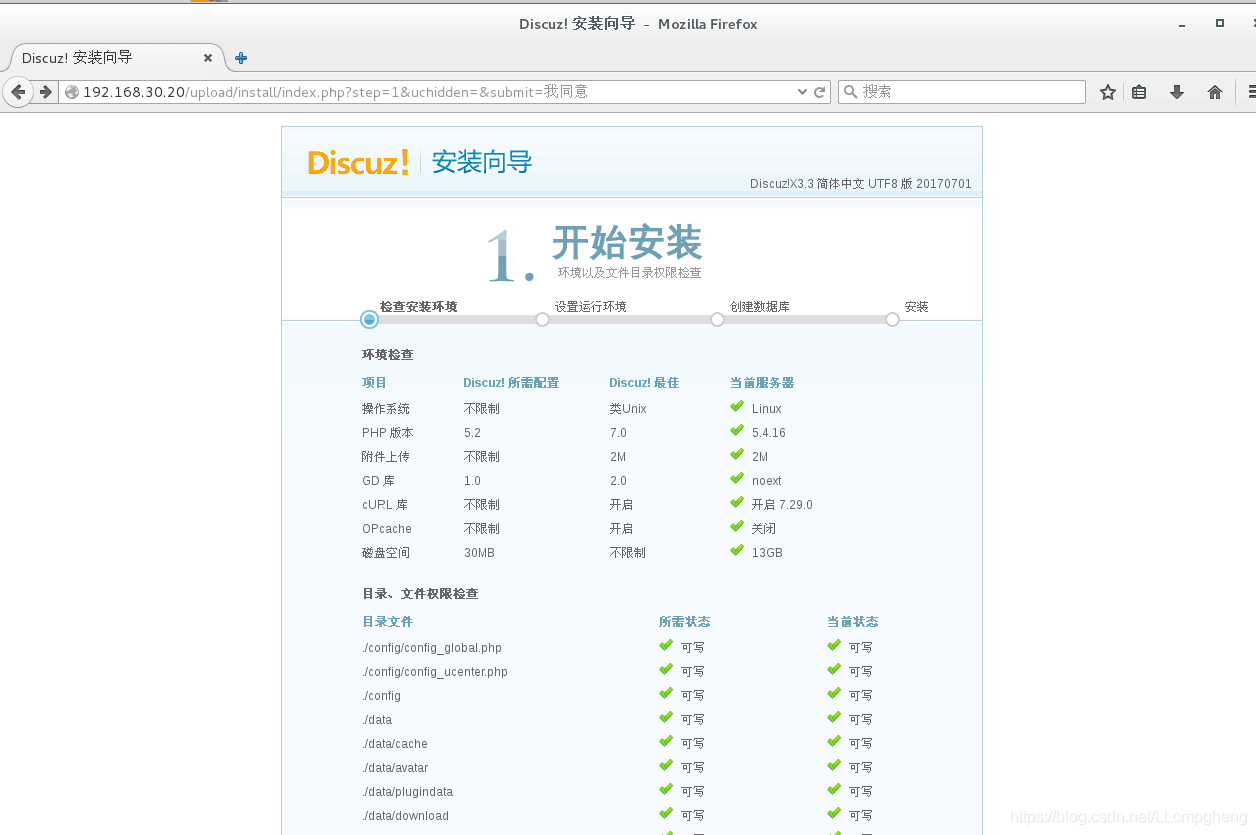
Task: Open the bookmarks list icon
Action: 1139,92
